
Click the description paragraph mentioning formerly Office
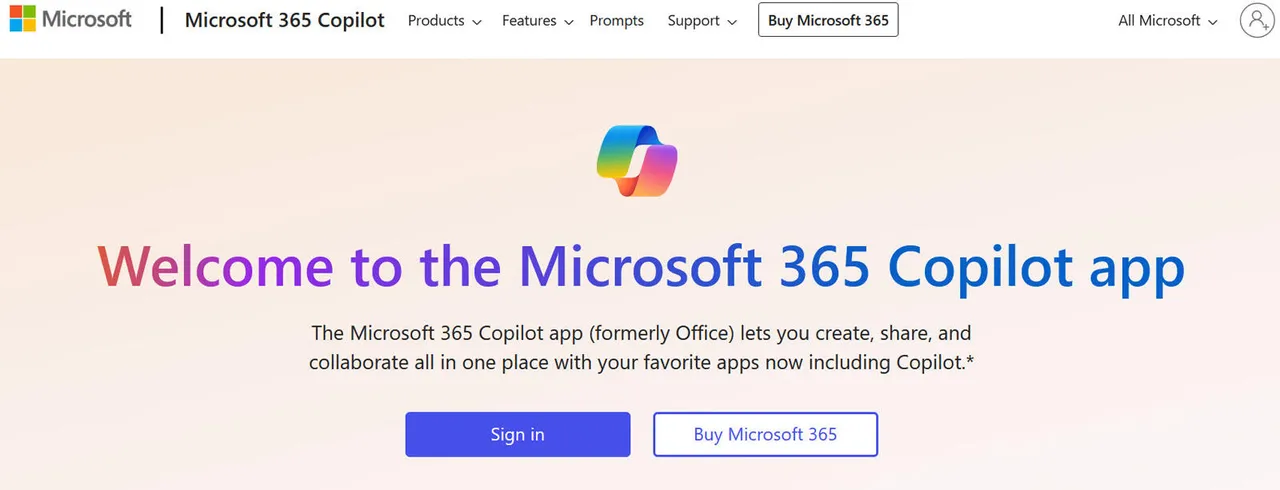pyautogui.click(x=640, y=347)
